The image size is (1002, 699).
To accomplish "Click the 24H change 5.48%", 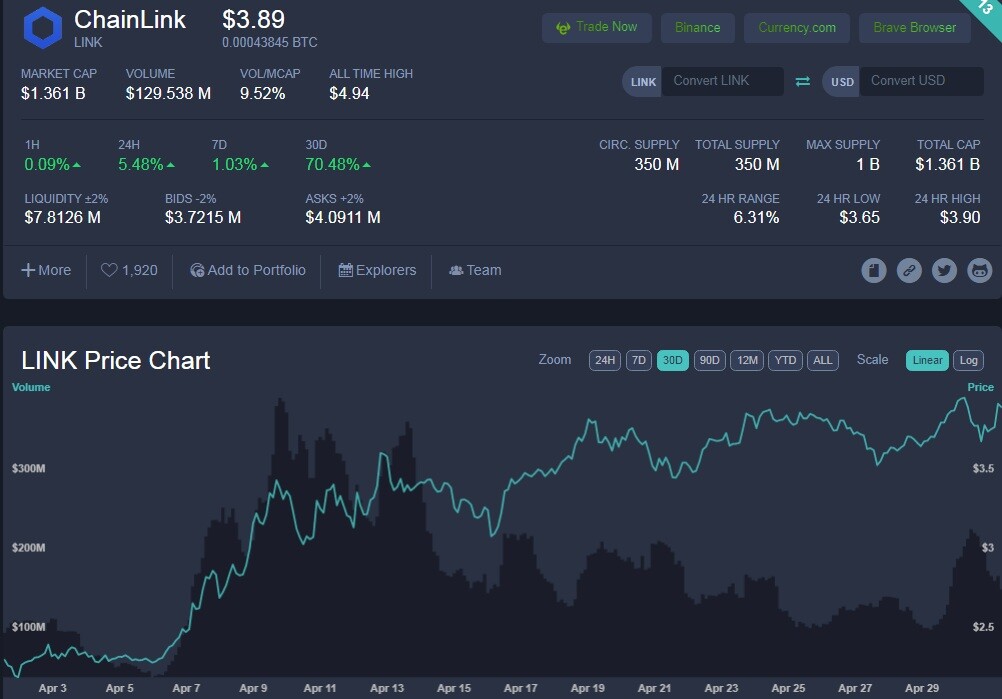I will pos(146,164).
